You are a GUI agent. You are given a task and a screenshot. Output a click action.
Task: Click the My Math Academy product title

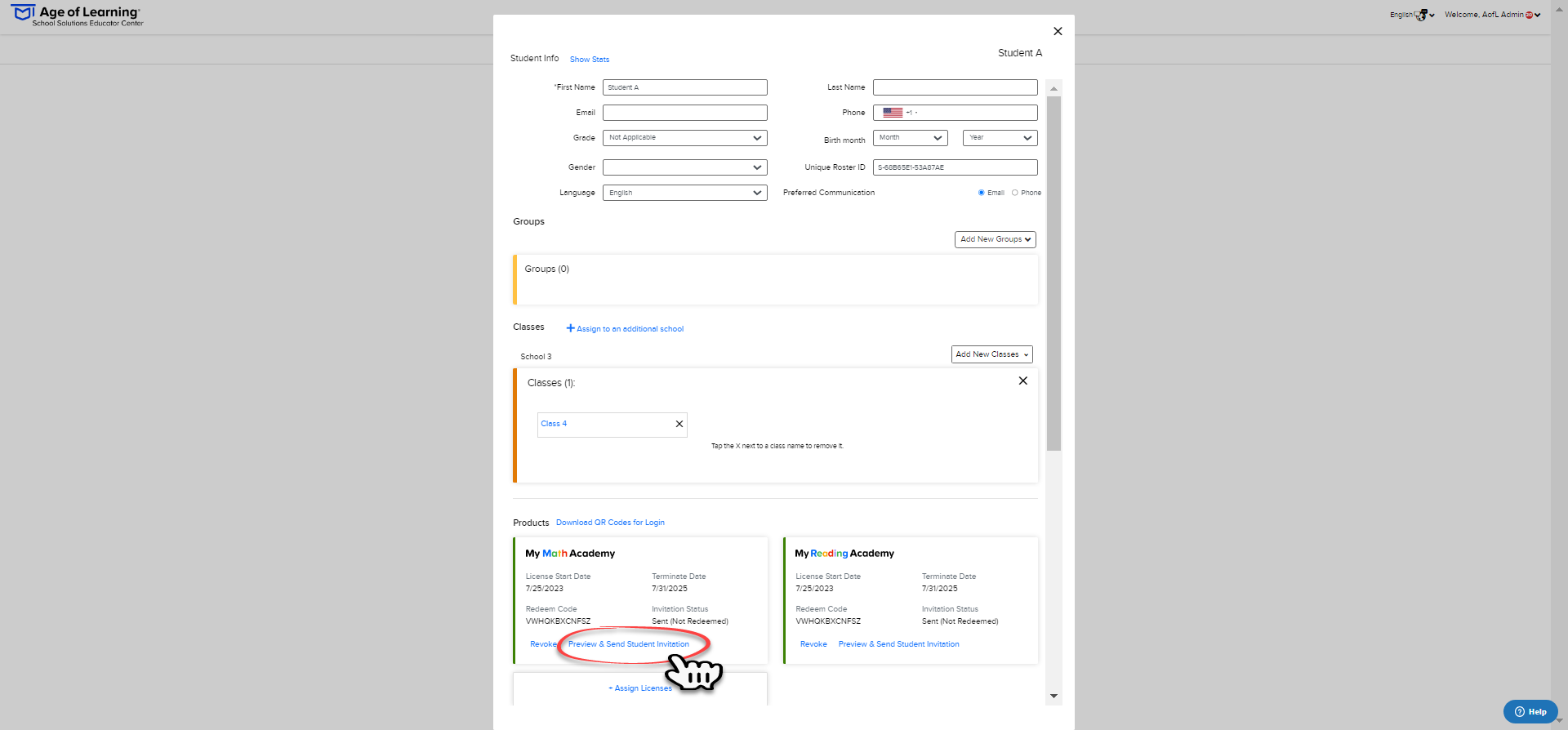click(x=570, y=554)
